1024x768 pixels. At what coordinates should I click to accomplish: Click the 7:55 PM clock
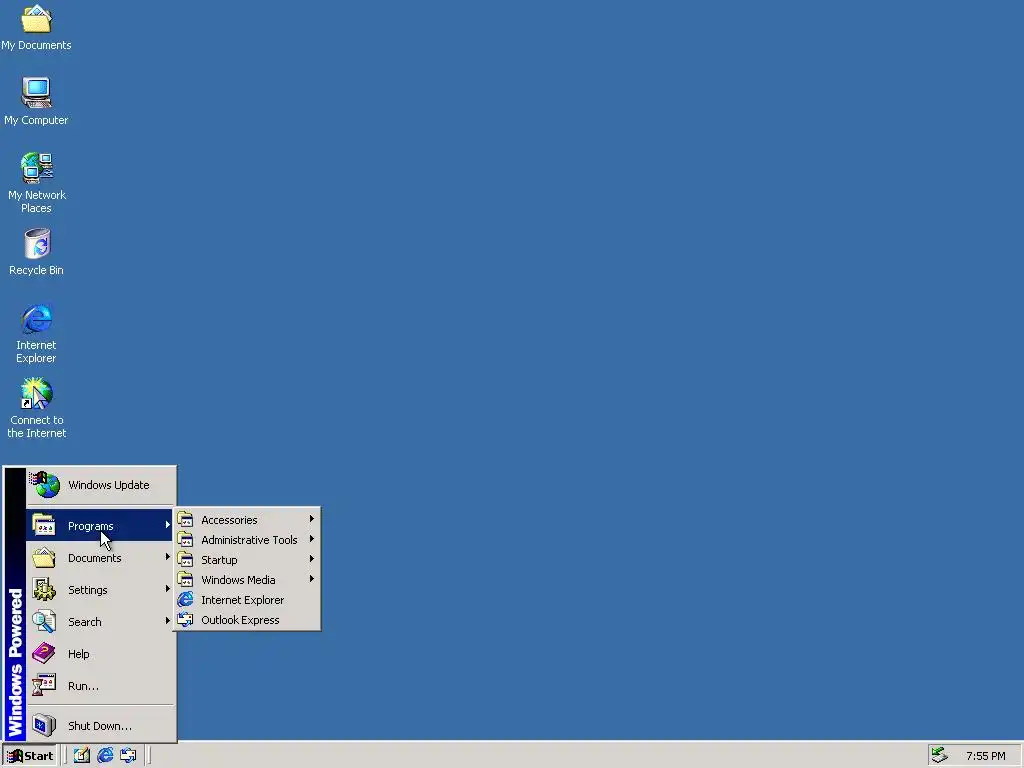click(985, 756)
